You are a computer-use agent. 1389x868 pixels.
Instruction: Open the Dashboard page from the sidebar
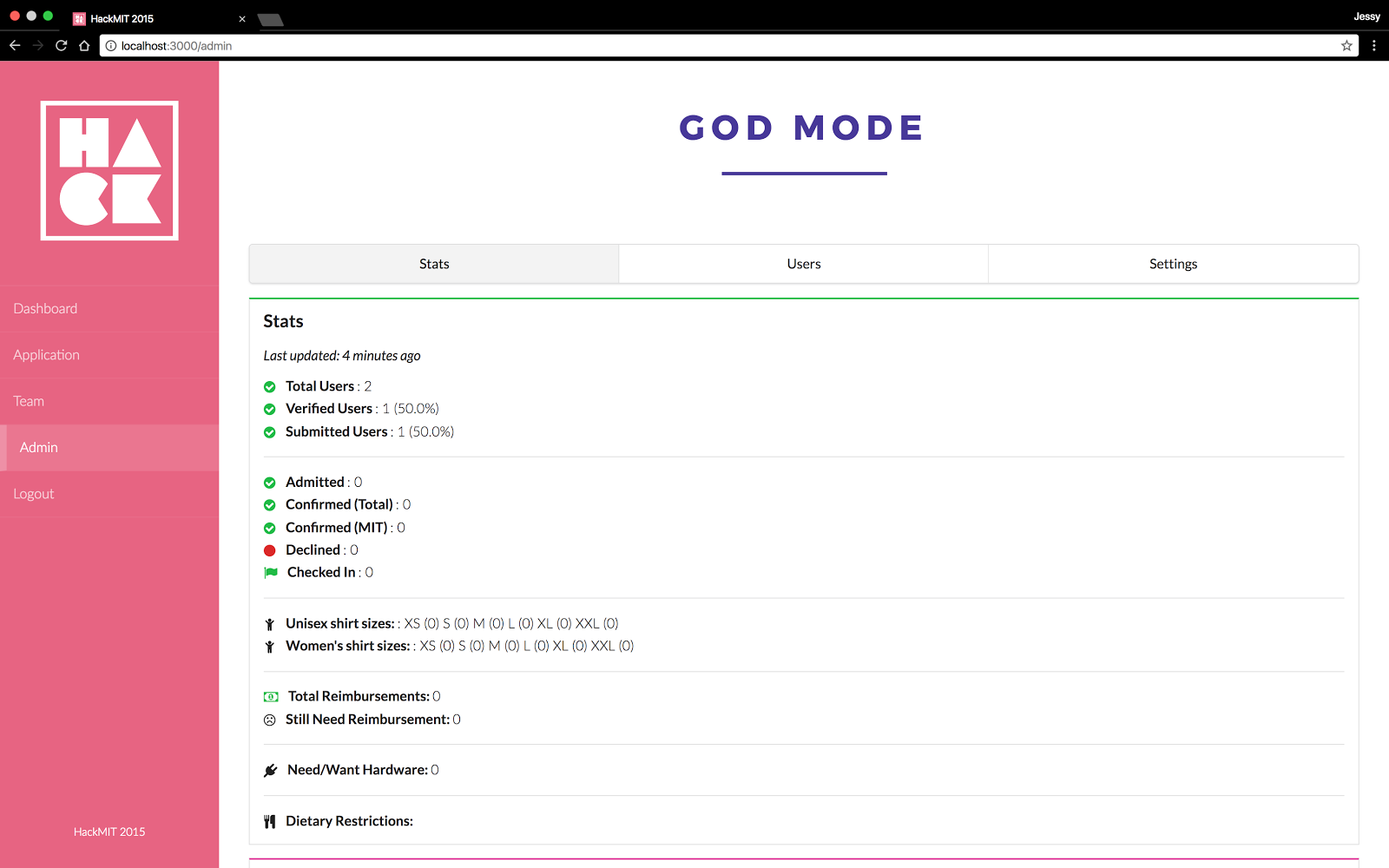pyautogui.click(x=45, y=308)
